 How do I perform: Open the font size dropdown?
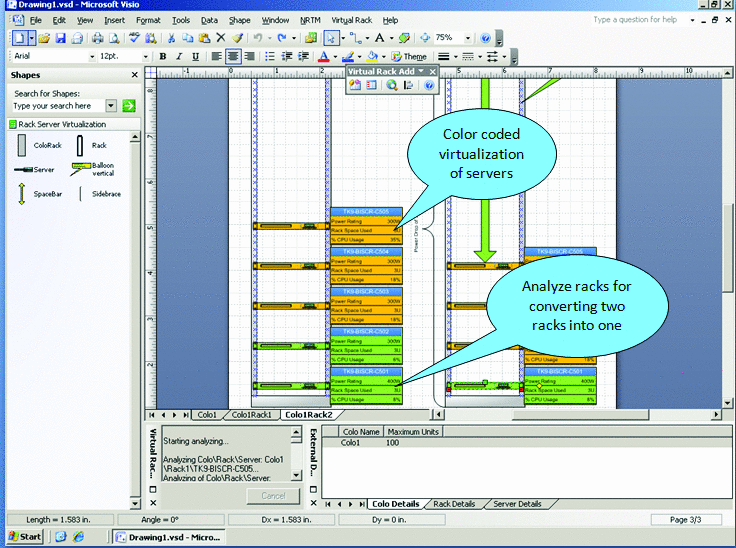[146, 57]
